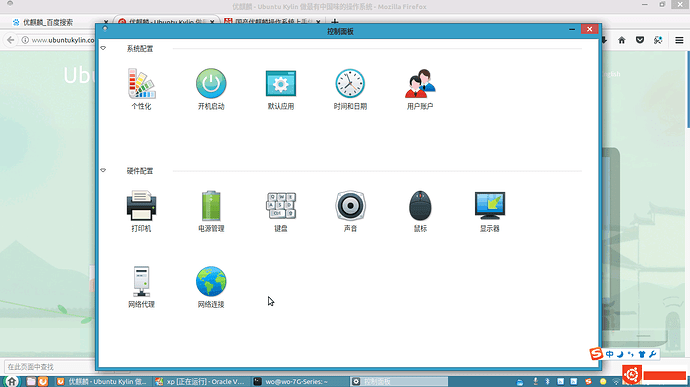Open the file manager icon in taskbar
690x387 pixels.
tap(31, 382)
